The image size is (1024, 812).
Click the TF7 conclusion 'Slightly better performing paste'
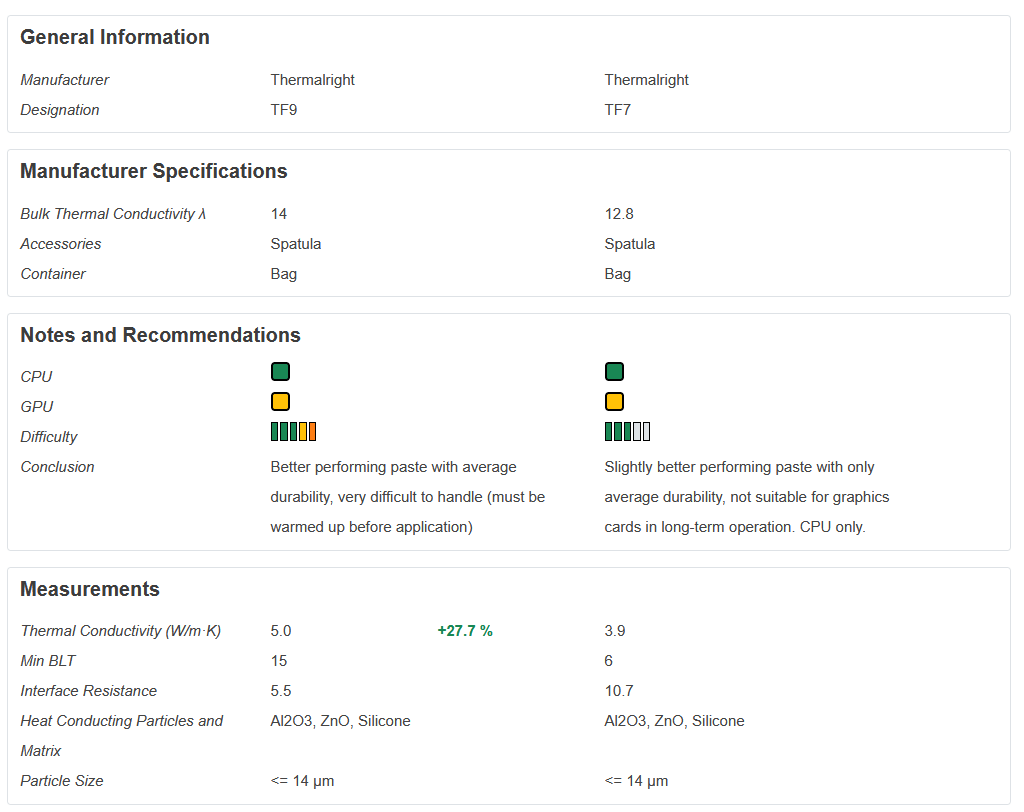tap(709, 467)
